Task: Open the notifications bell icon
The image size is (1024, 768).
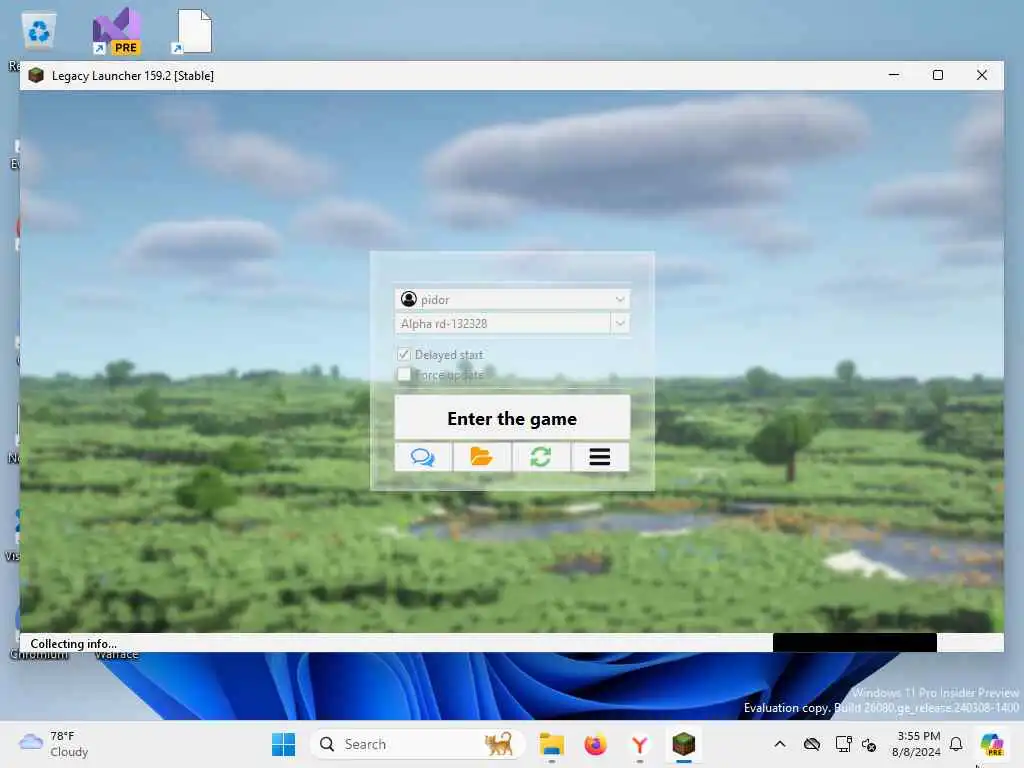Action: pyautogui.click(x=956, y=744)
